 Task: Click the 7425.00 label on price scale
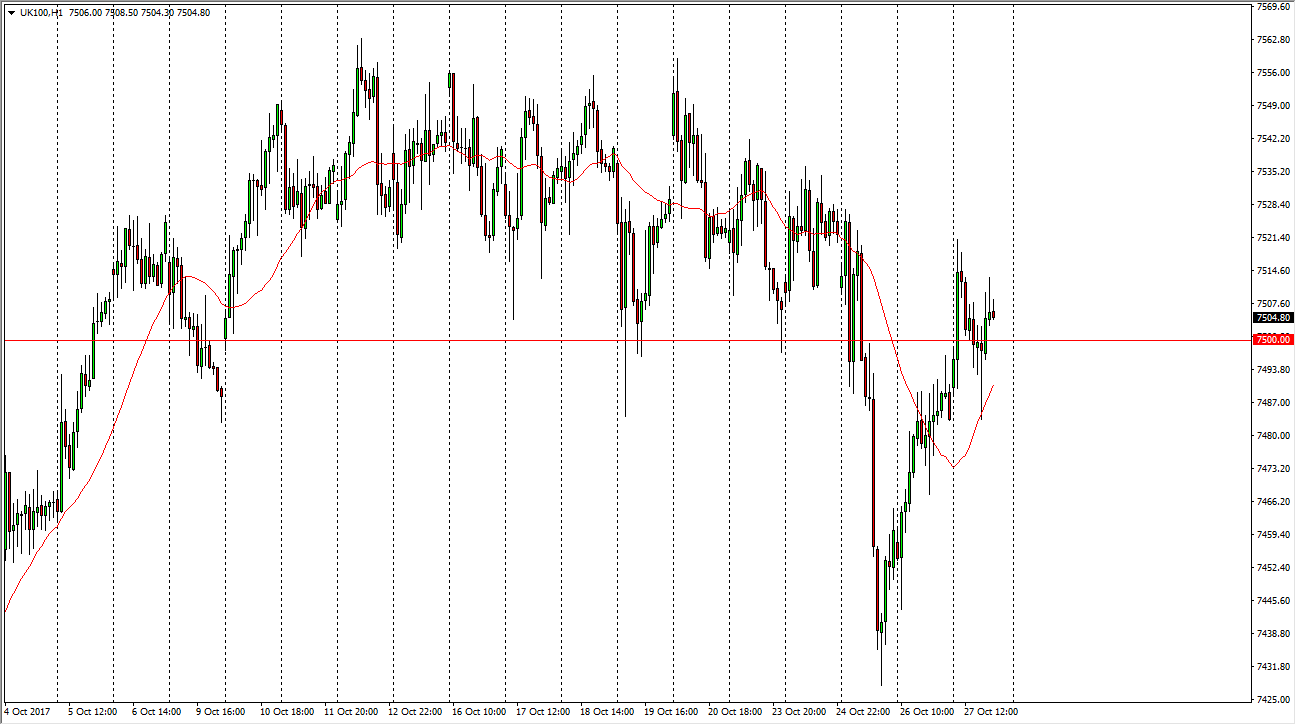click(1272, 699)
